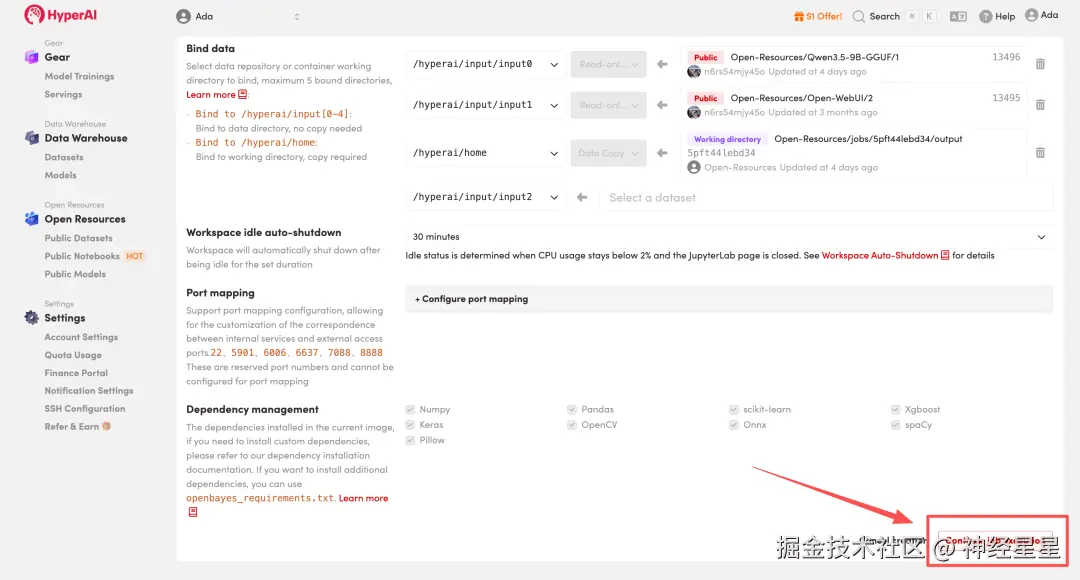Click the coin icon beside Refer & Earn
1080x580 pixels.
[106, 426]
